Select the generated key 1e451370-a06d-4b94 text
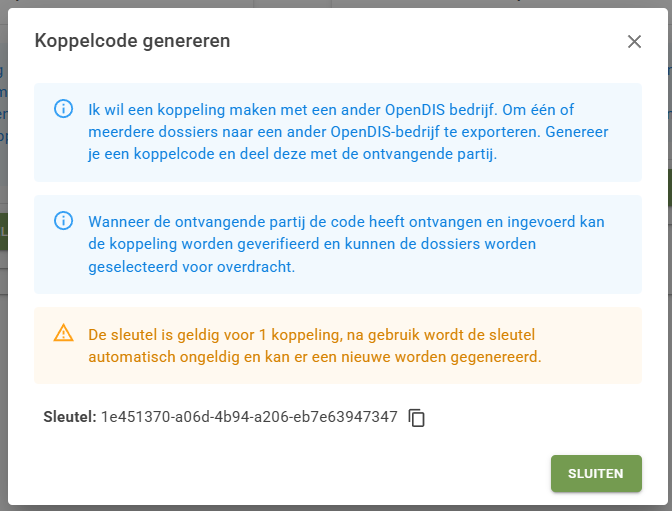This screenshot has height=511, width=672. tap(249, 417)
